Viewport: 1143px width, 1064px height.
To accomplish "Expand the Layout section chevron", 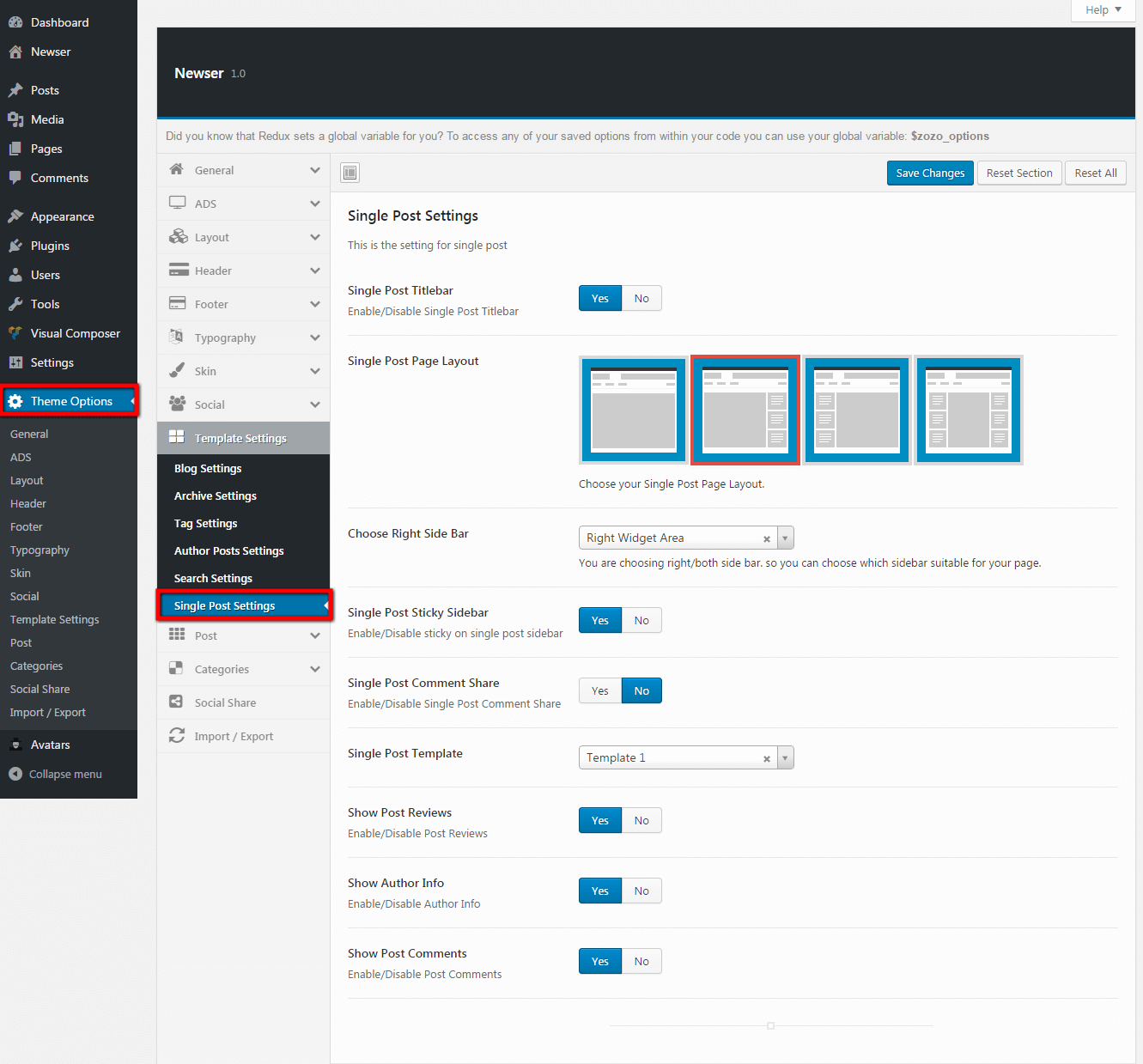I will pos(315,237).
